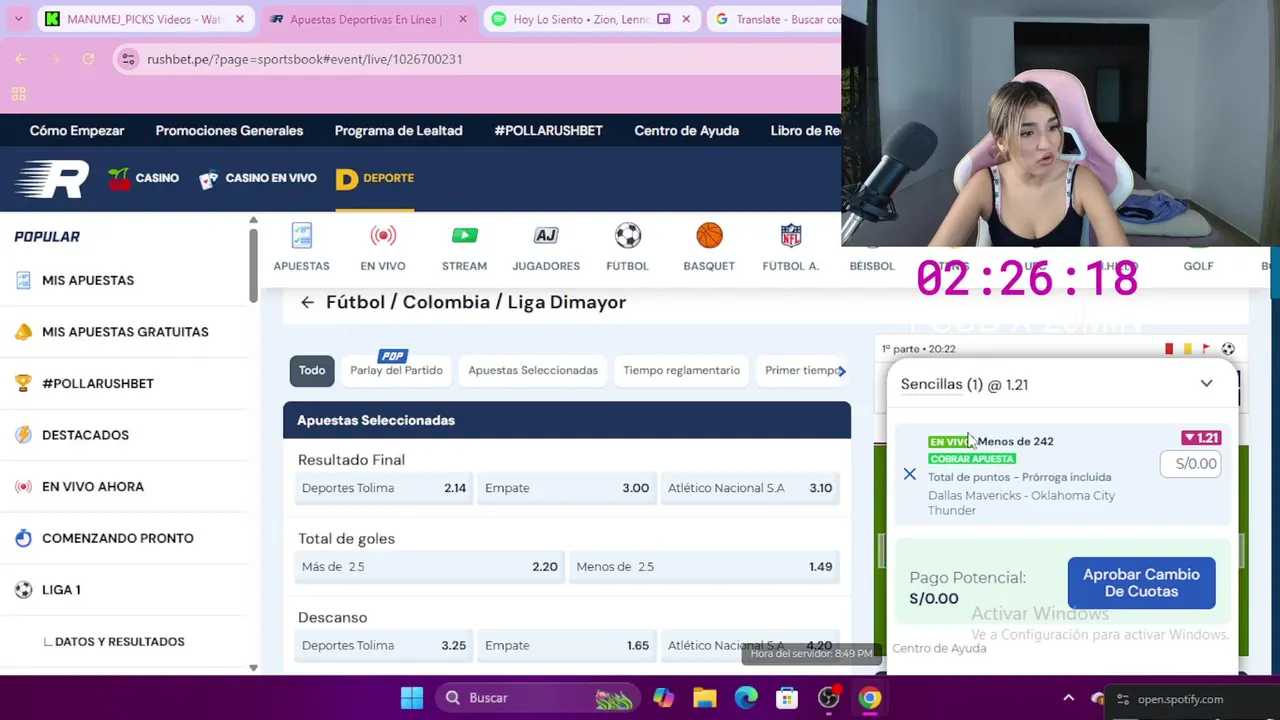Open Programa de Lealtad top menu
The image size is (1280, 720).
coord(398,131)
